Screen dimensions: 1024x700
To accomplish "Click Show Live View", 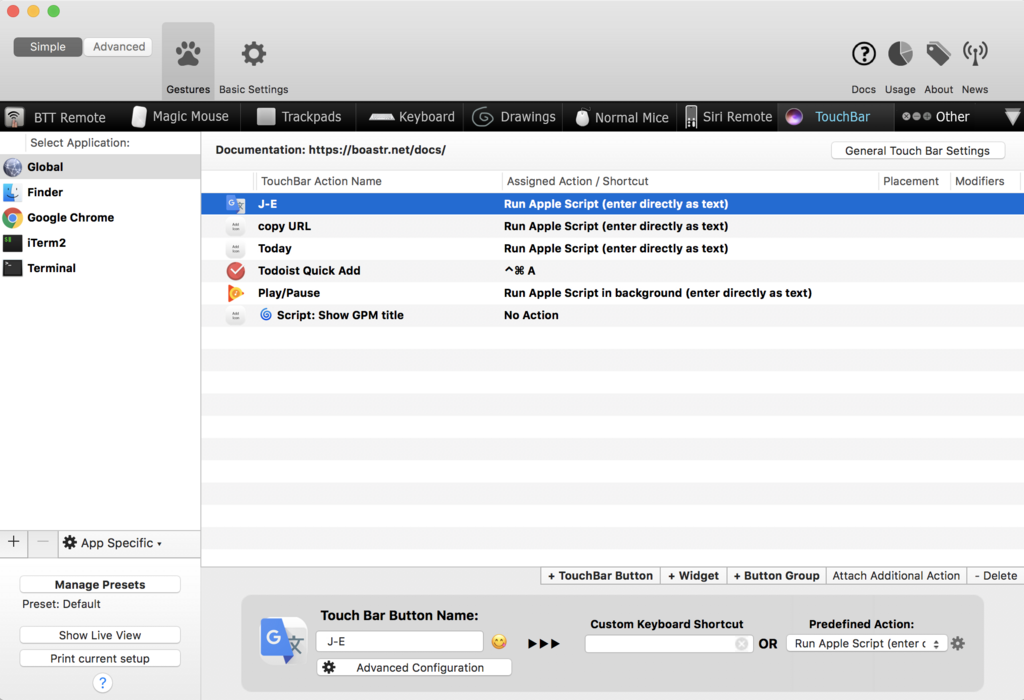I will (100, 635).
